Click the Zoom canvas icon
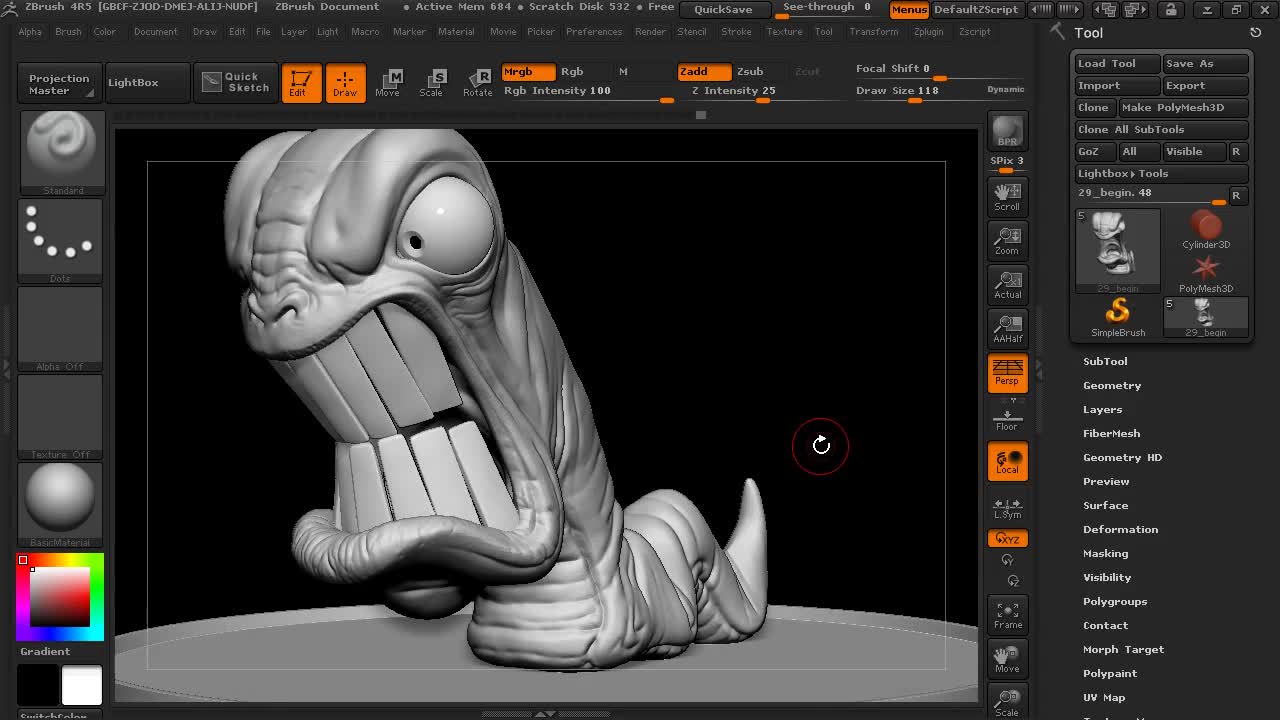The height and width of the screenshot is (720, 1280). [1007, 240]
